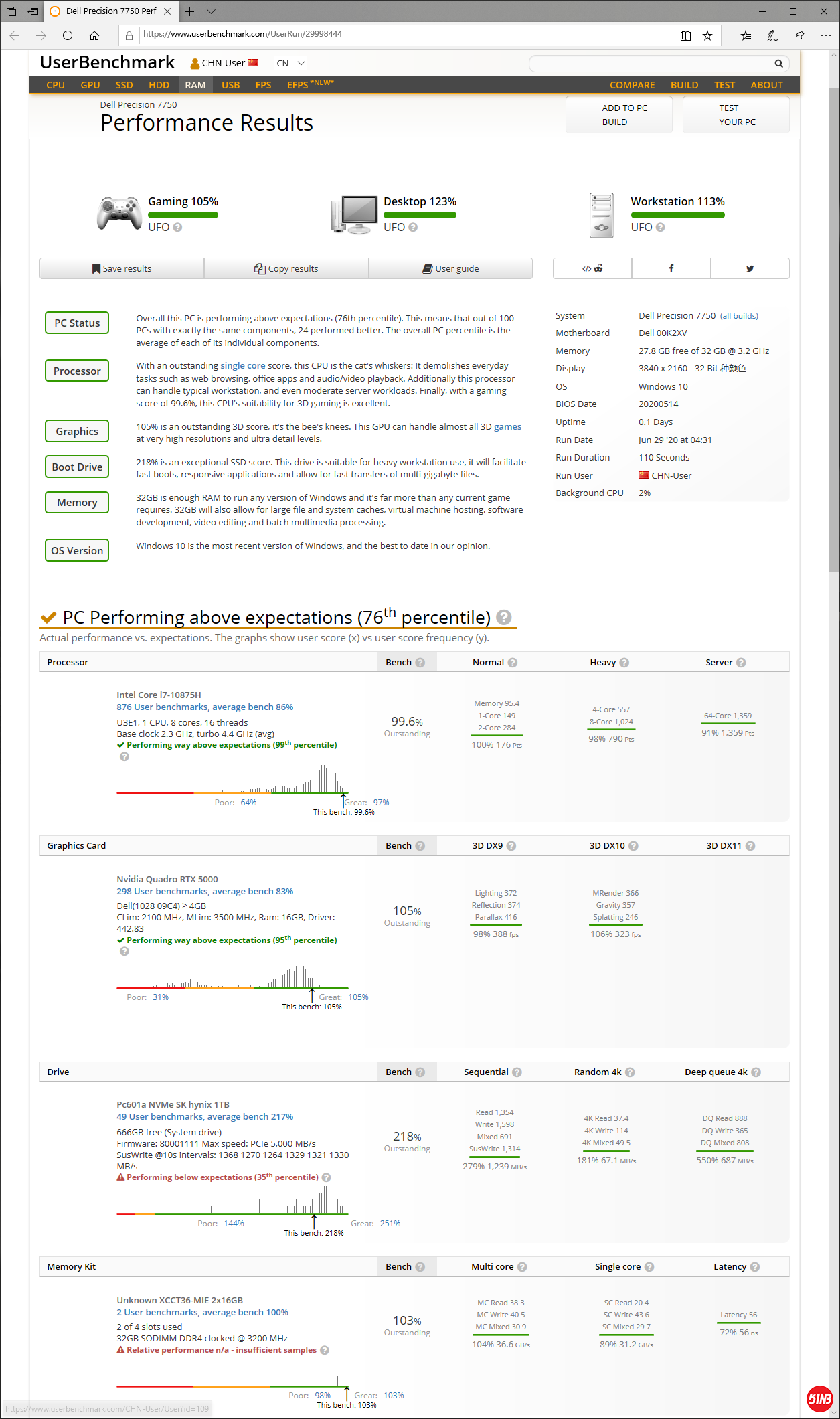Open the 'all builds' link
Viewport: 840px width, 1419px height.
coord(739,316)
